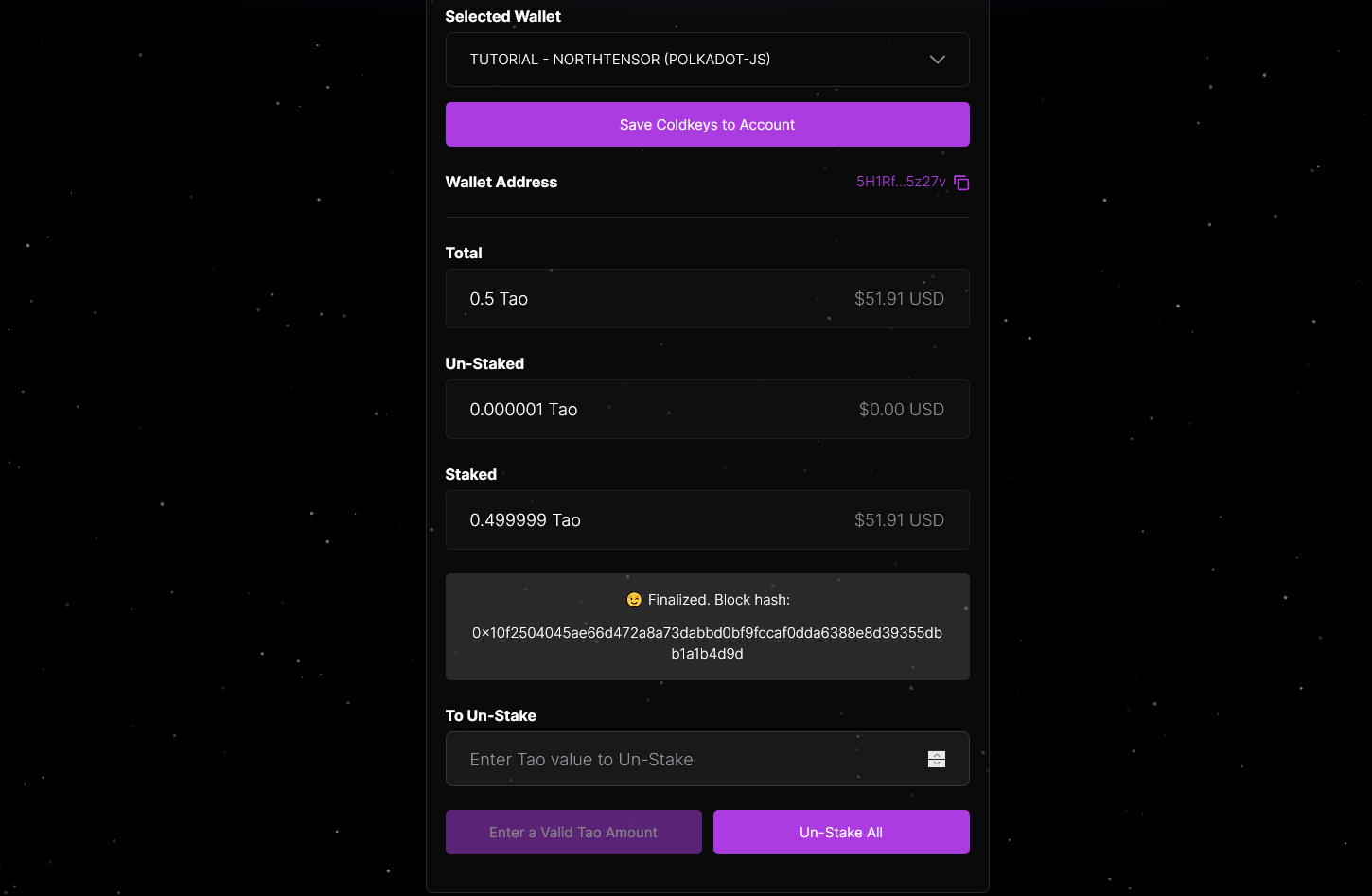Click the 5H1Rf...5z27v wallet address link

tap(901, 182)
